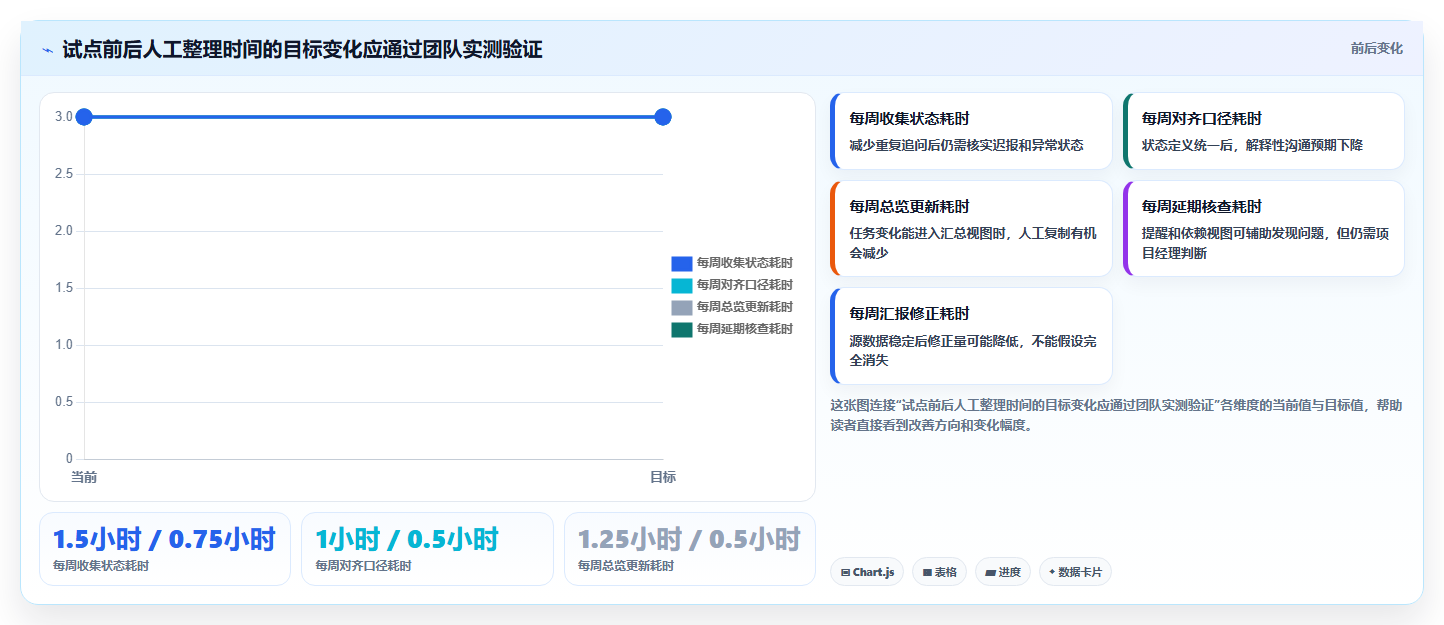Click the 当前 x-axis label

84,477
